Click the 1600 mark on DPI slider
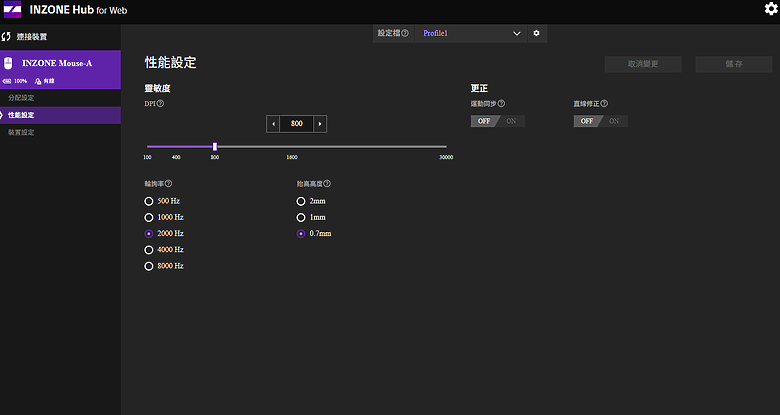The width and height of the screenshot is (780, 415). [292, 157]
